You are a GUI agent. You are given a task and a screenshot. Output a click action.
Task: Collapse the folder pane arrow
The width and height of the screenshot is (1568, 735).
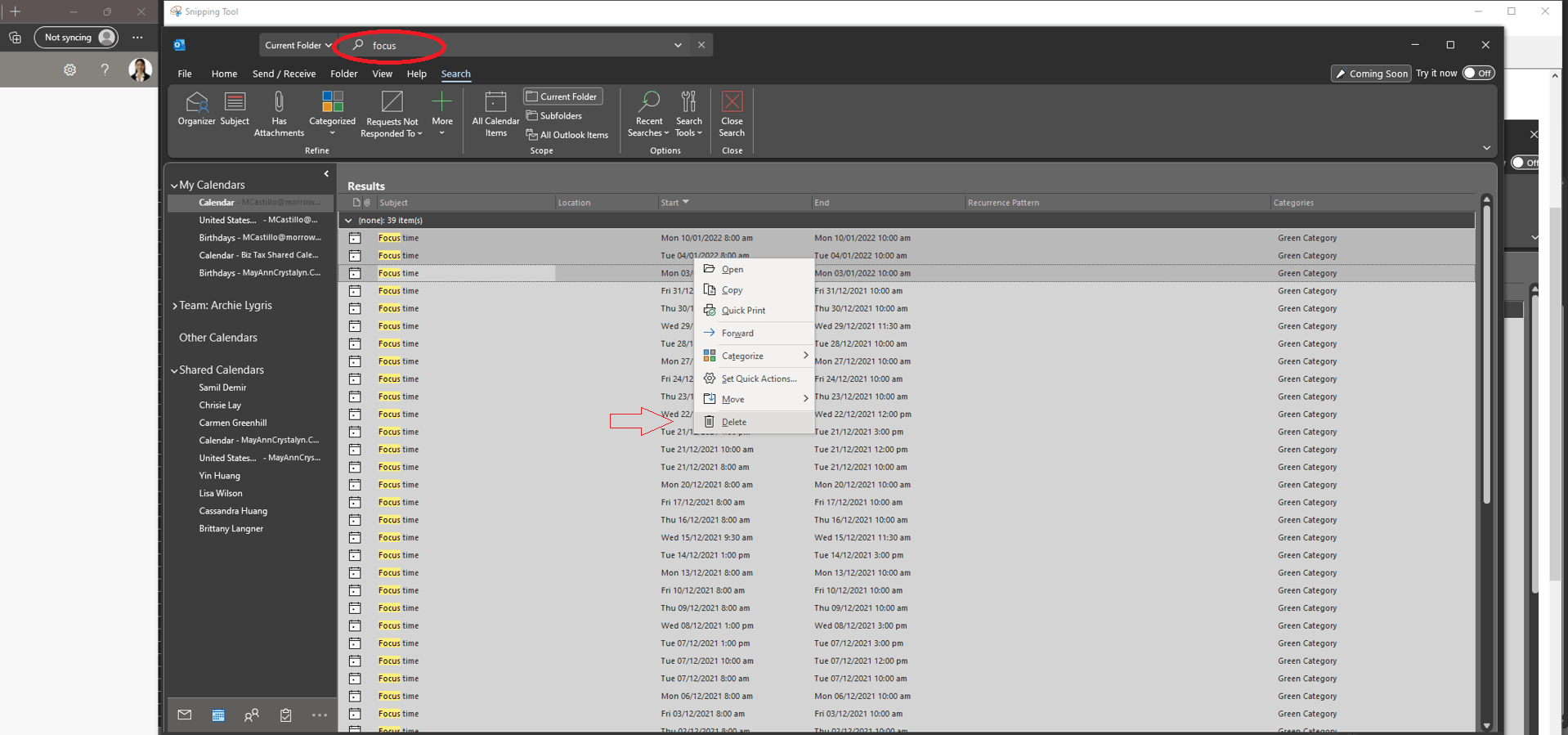[x=326, y=174]
